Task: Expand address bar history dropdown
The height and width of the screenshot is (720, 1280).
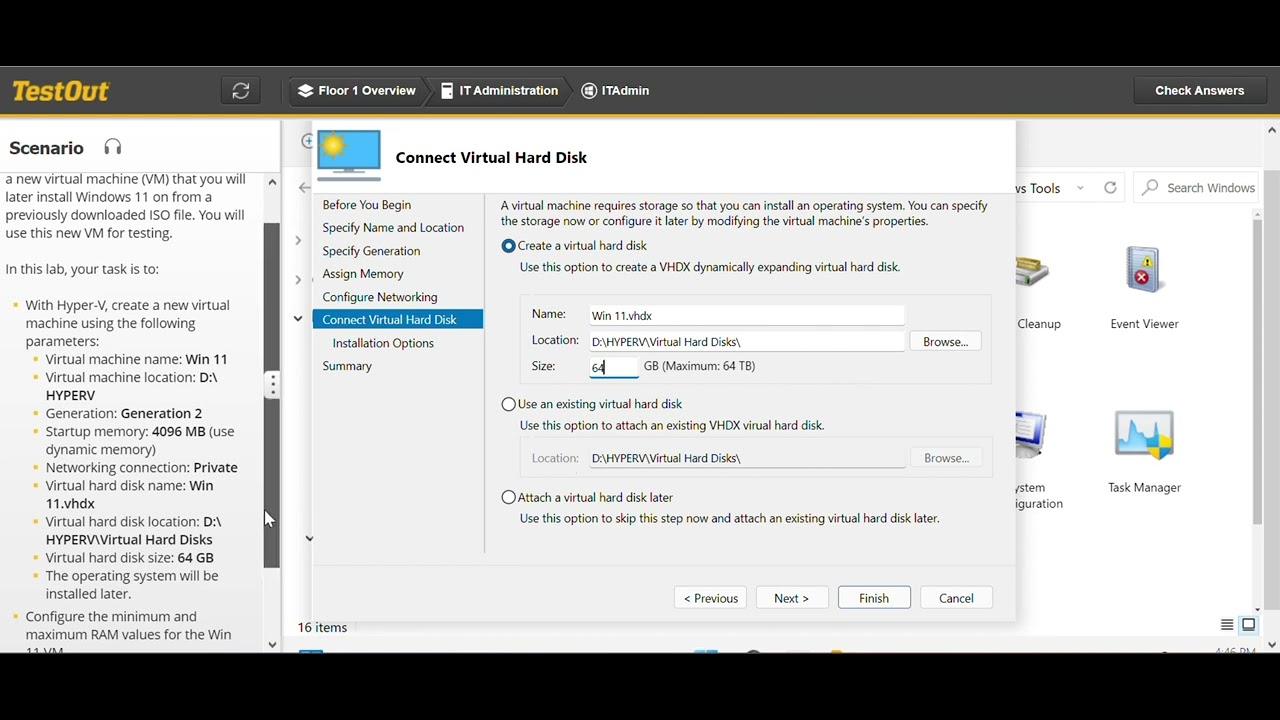Action: coord(1080,188)
